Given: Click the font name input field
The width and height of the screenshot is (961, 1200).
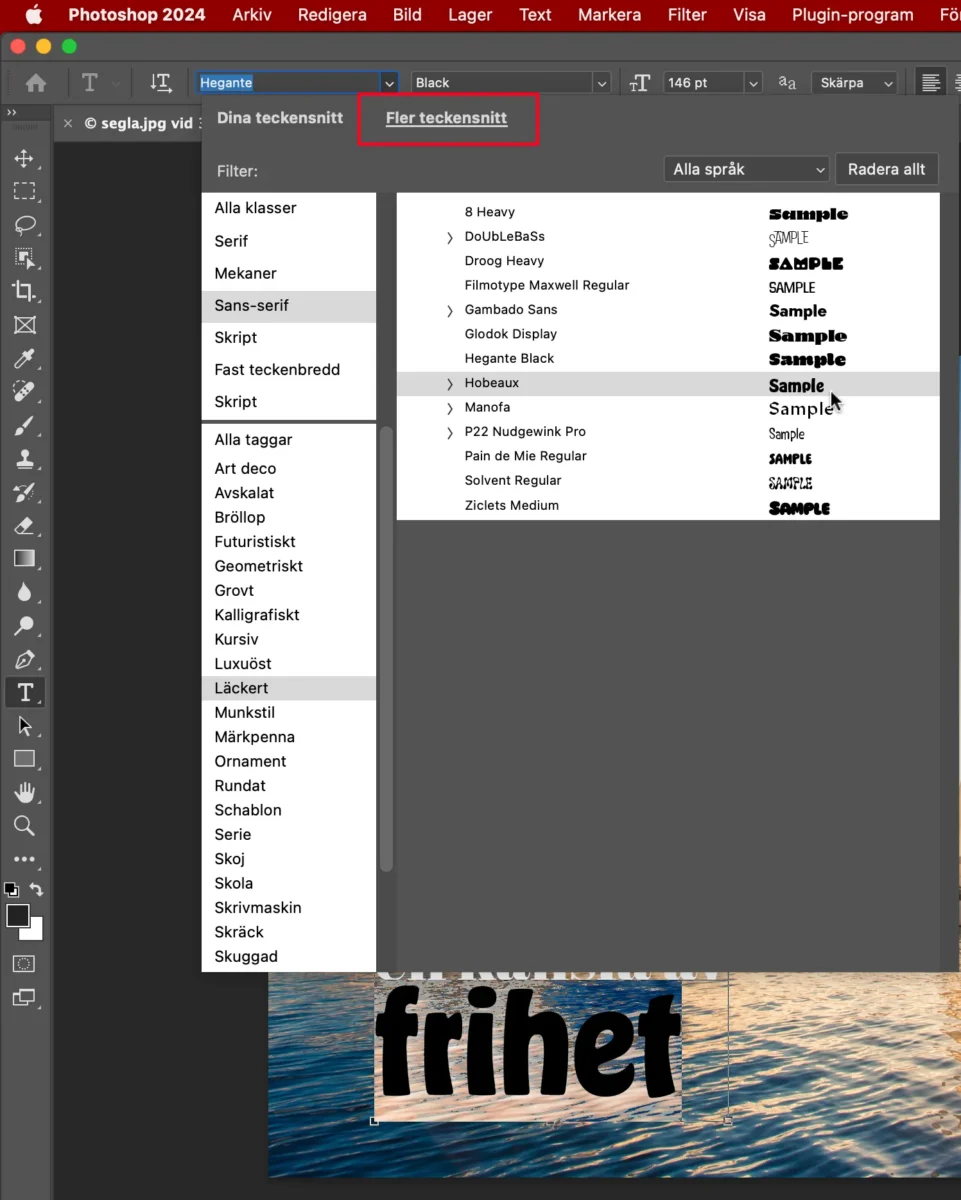Looking at the screenshot, I should click(x=289, y=83).
